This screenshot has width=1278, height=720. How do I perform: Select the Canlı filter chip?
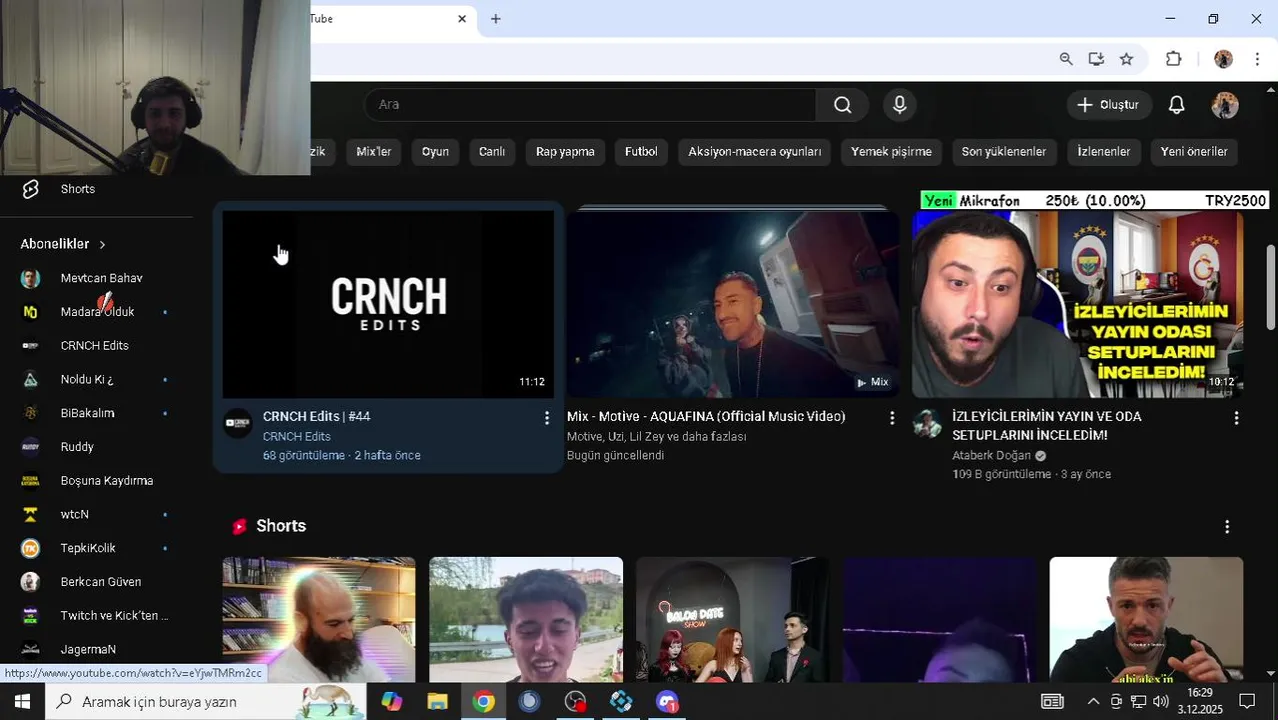(x=492, y=152)
